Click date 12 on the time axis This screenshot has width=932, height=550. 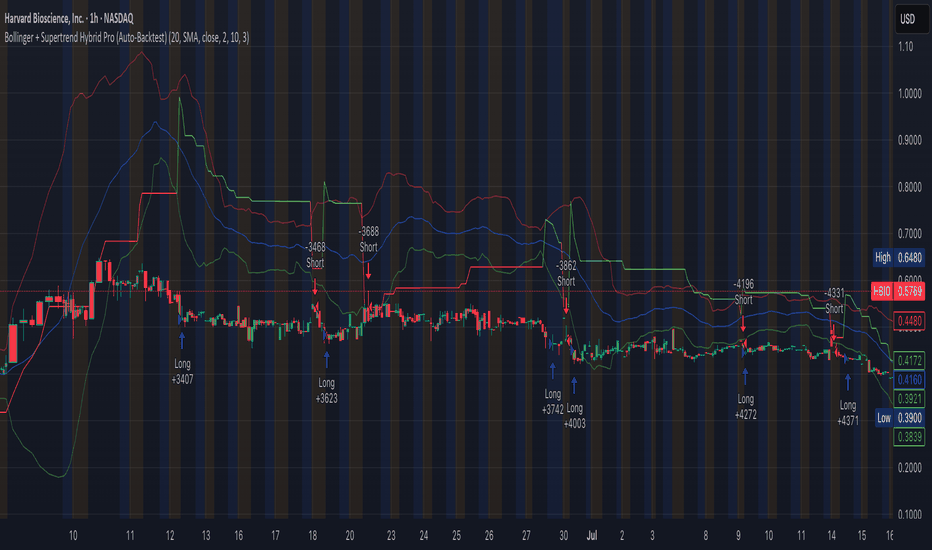coord(170,536)
